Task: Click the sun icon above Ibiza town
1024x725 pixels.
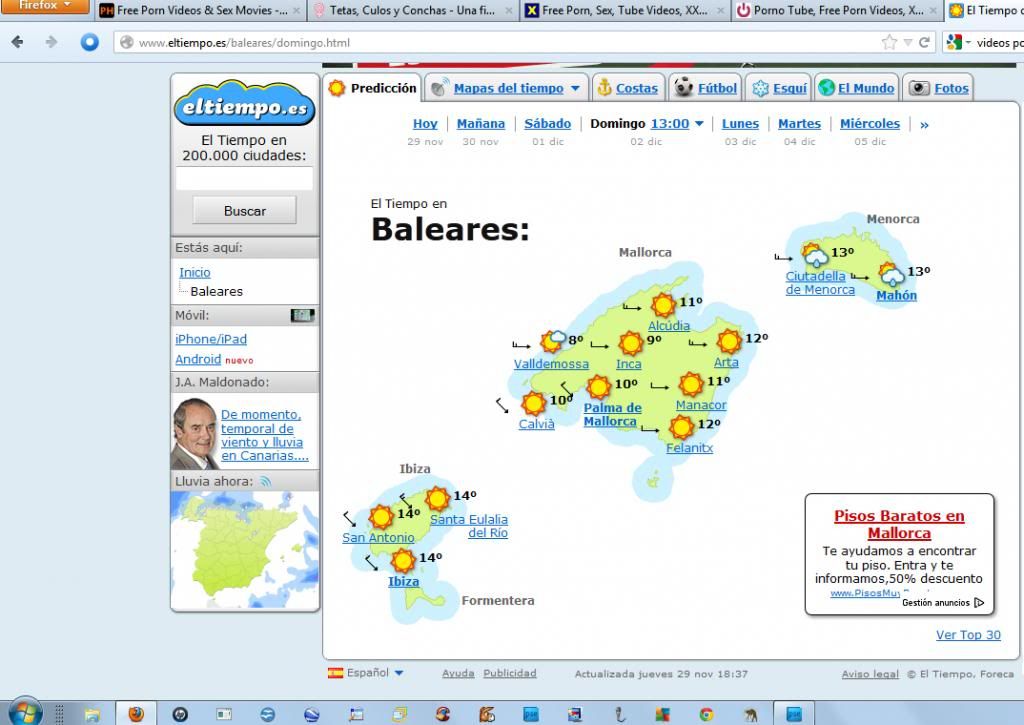Action: coord(403,560)
